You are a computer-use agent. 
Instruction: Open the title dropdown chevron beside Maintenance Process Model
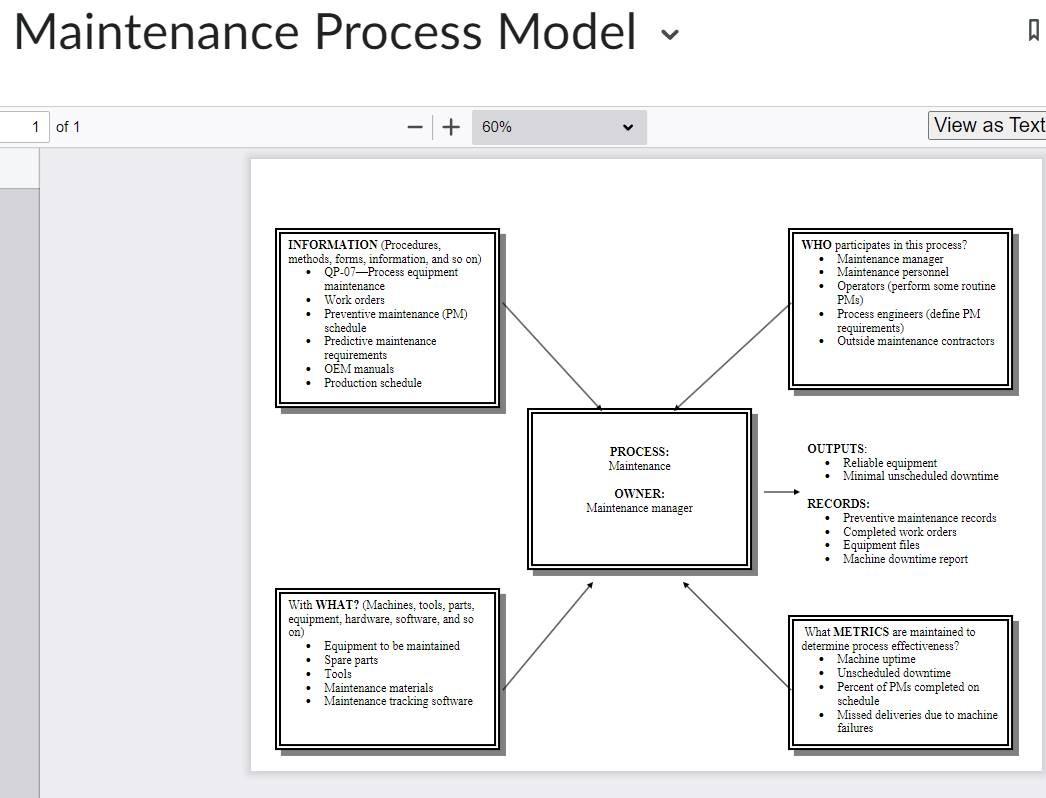tap(668, 34)
